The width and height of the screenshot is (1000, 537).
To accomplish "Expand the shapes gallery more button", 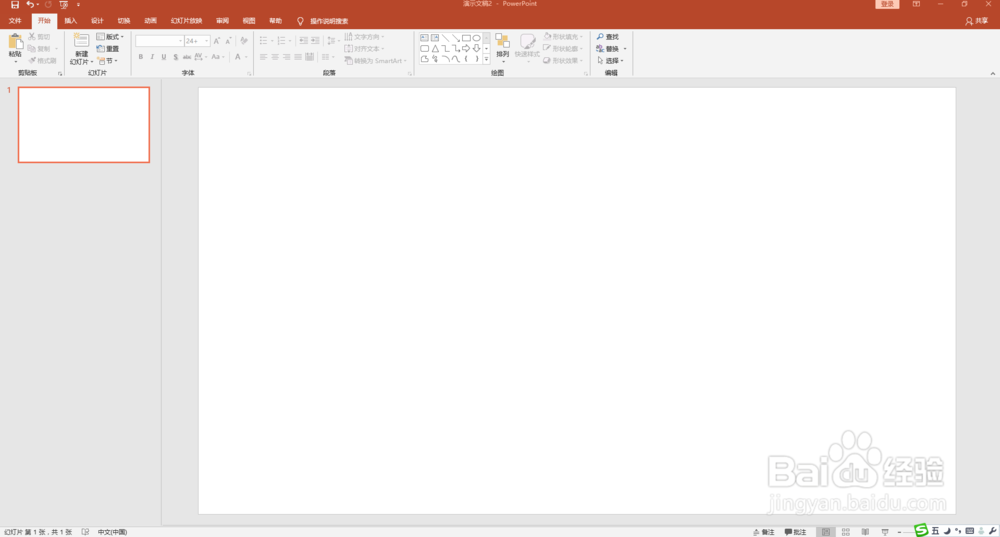I will 486,59.
